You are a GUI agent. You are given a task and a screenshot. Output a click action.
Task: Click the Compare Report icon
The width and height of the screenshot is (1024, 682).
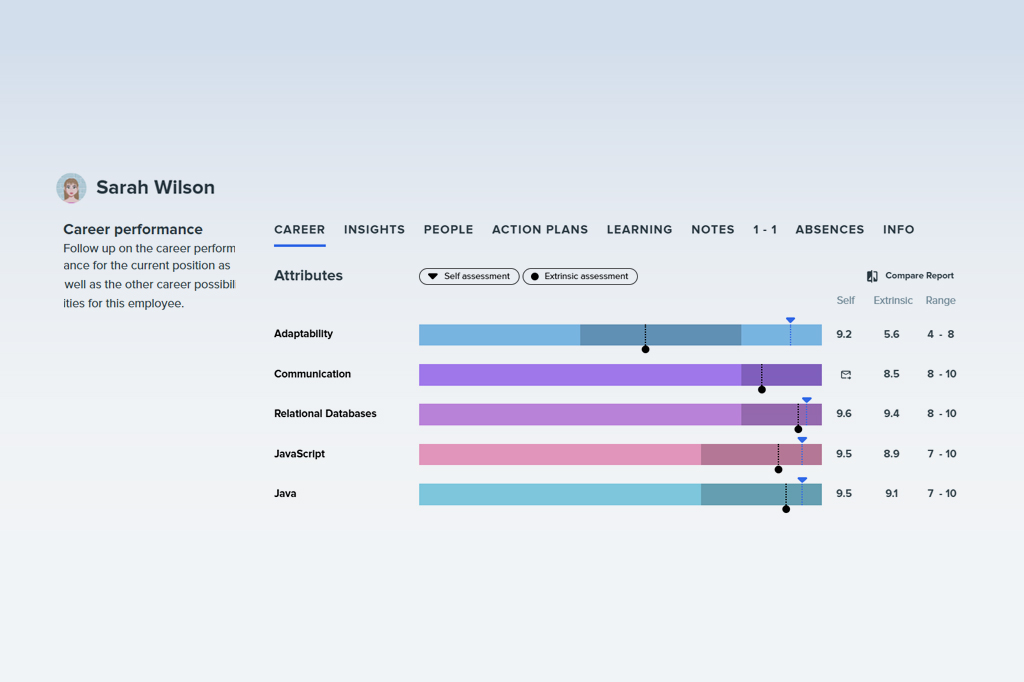pyautogui.click(x=872, y=276)
